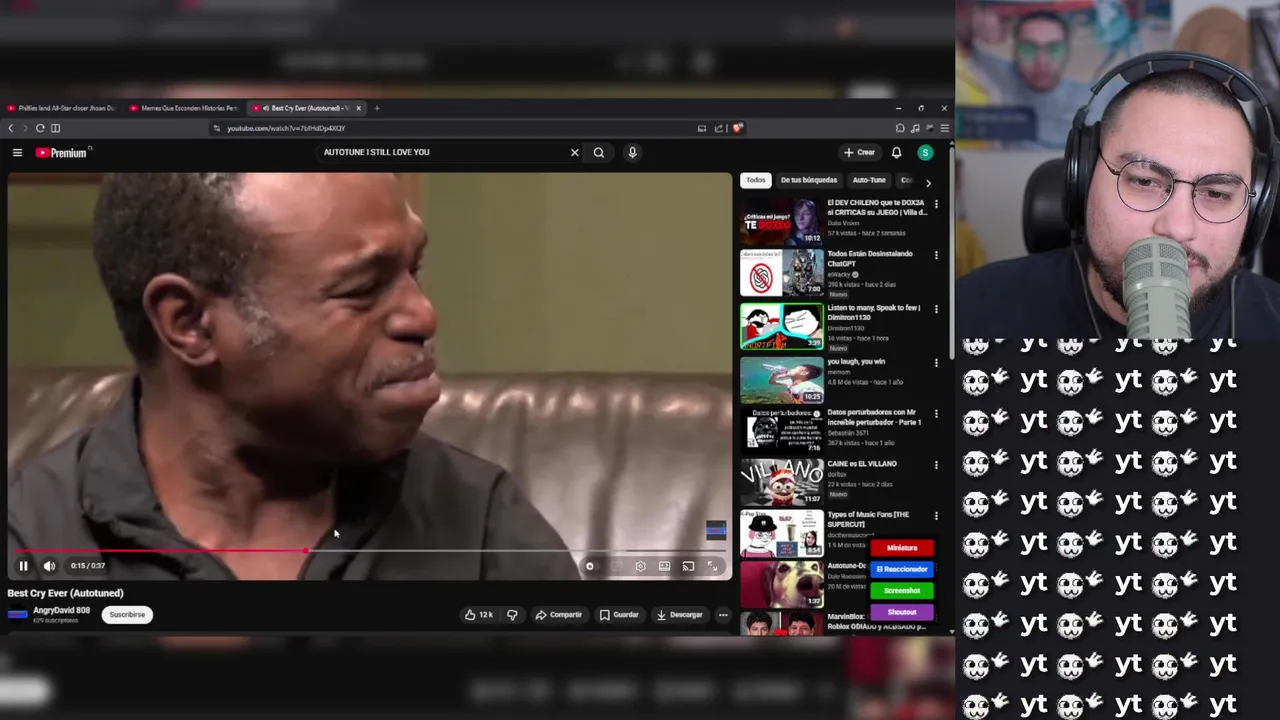Click the red Miniatura overlay button
The width and height of the screenshot is (1280, 720).
click(902, 548)
